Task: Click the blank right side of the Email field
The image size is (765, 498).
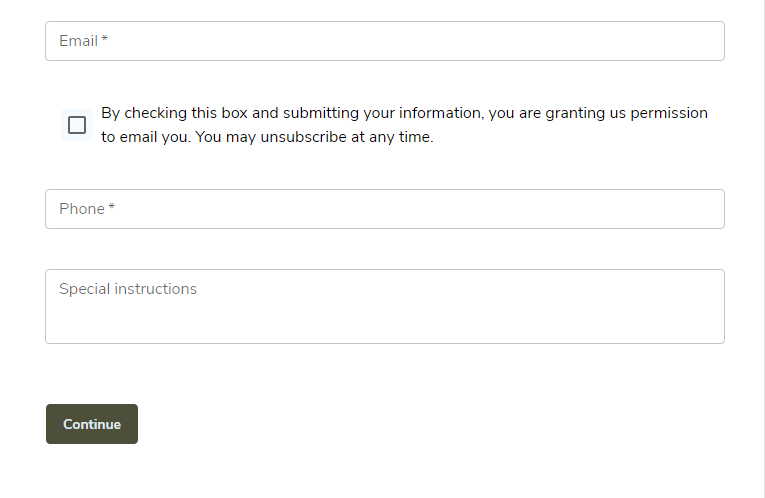Action: 585,41
